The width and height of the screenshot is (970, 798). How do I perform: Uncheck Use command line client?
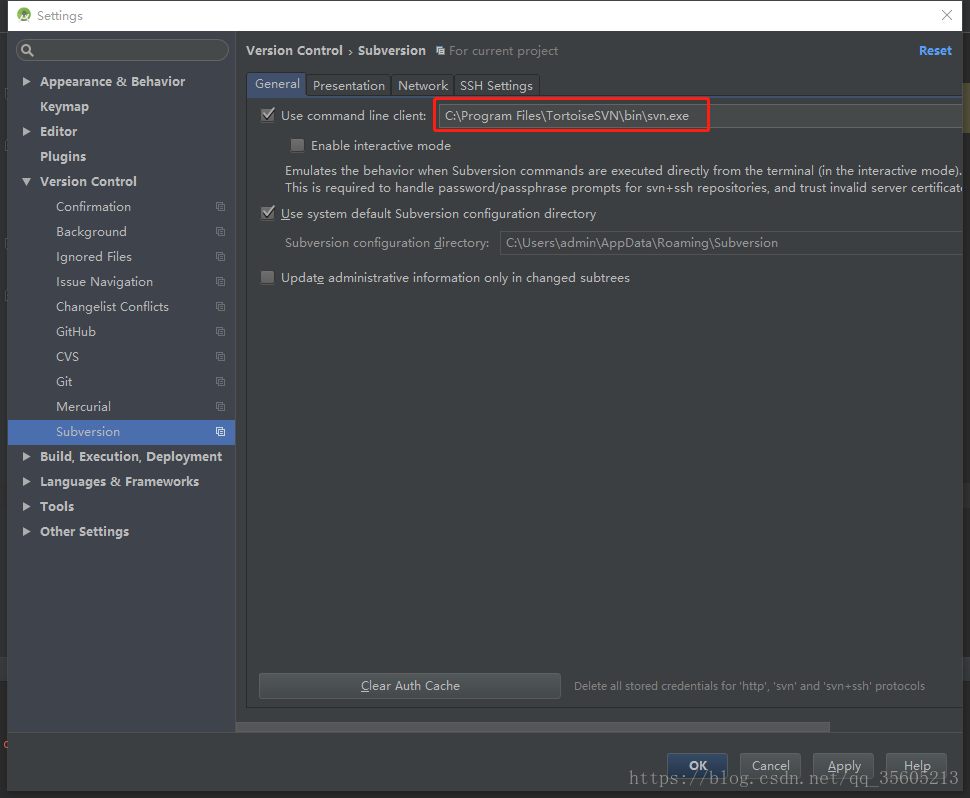pyautogui.click(x=268, y=115)
